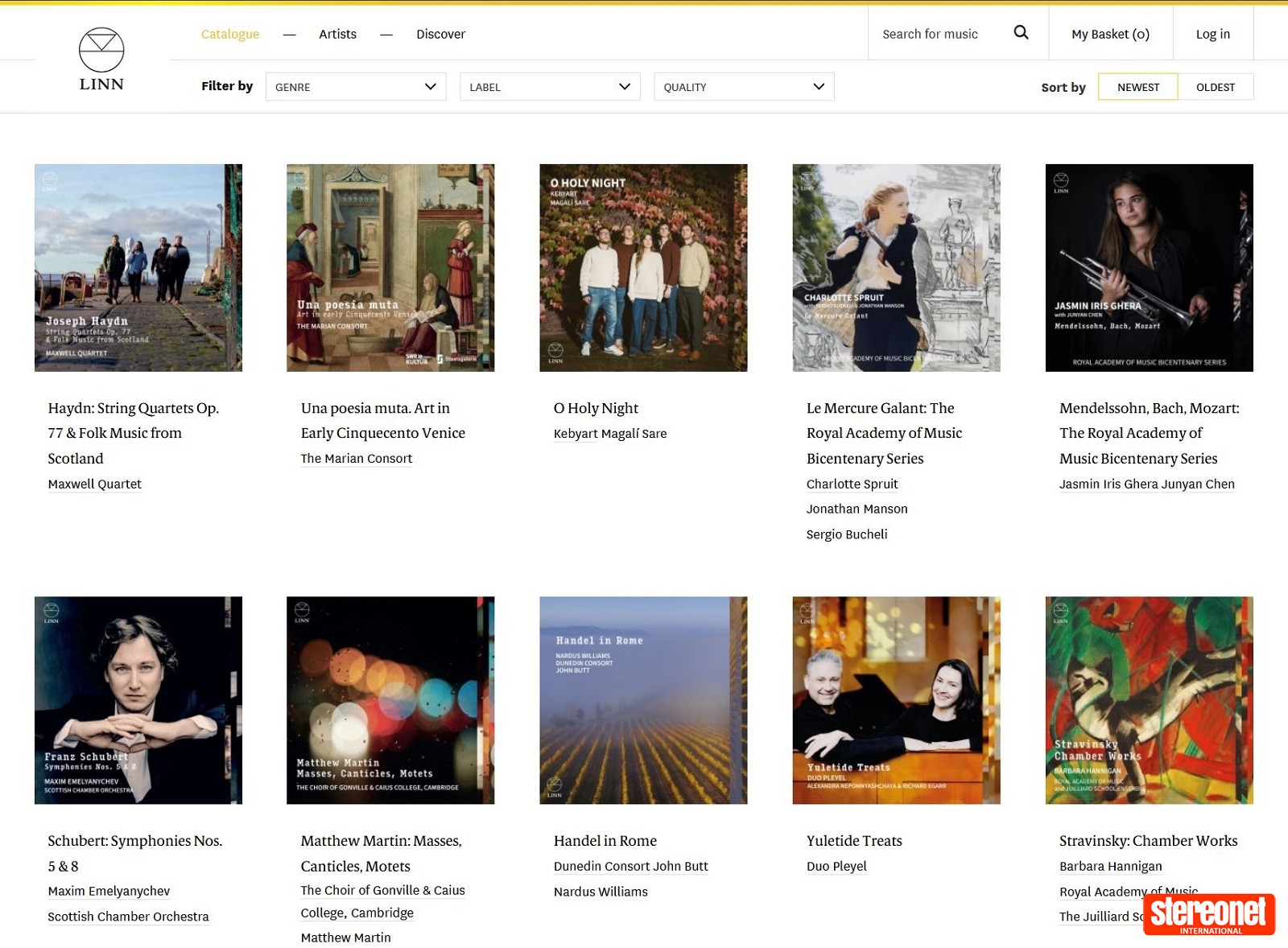Open the Yuletide Treats album cover
Image resolution: width=1288 pixels, height=948 pixels.
coord(896,700)
